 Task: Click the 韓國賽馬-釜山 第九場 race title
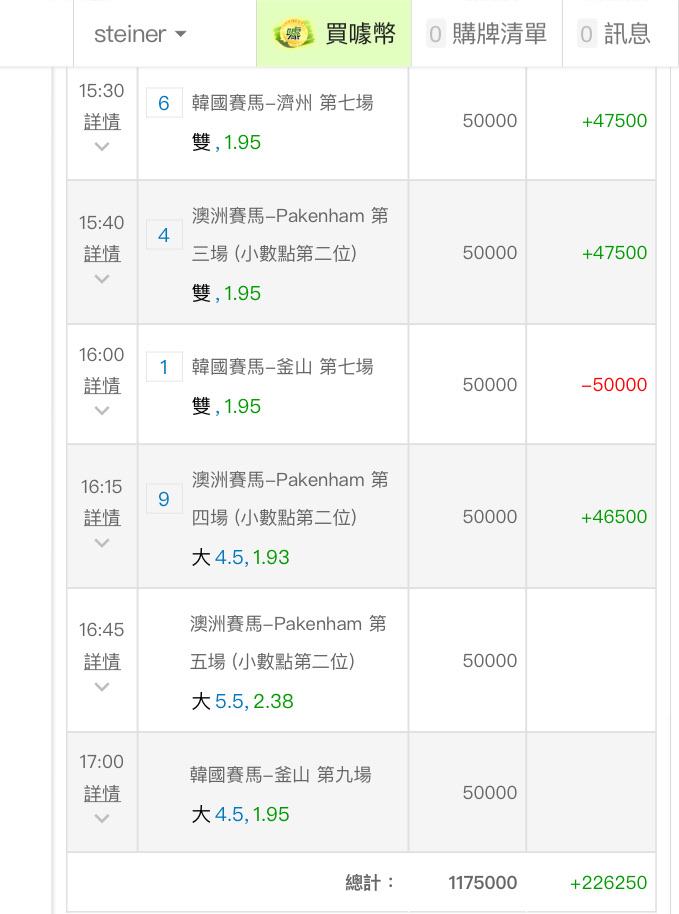[280, 774]
